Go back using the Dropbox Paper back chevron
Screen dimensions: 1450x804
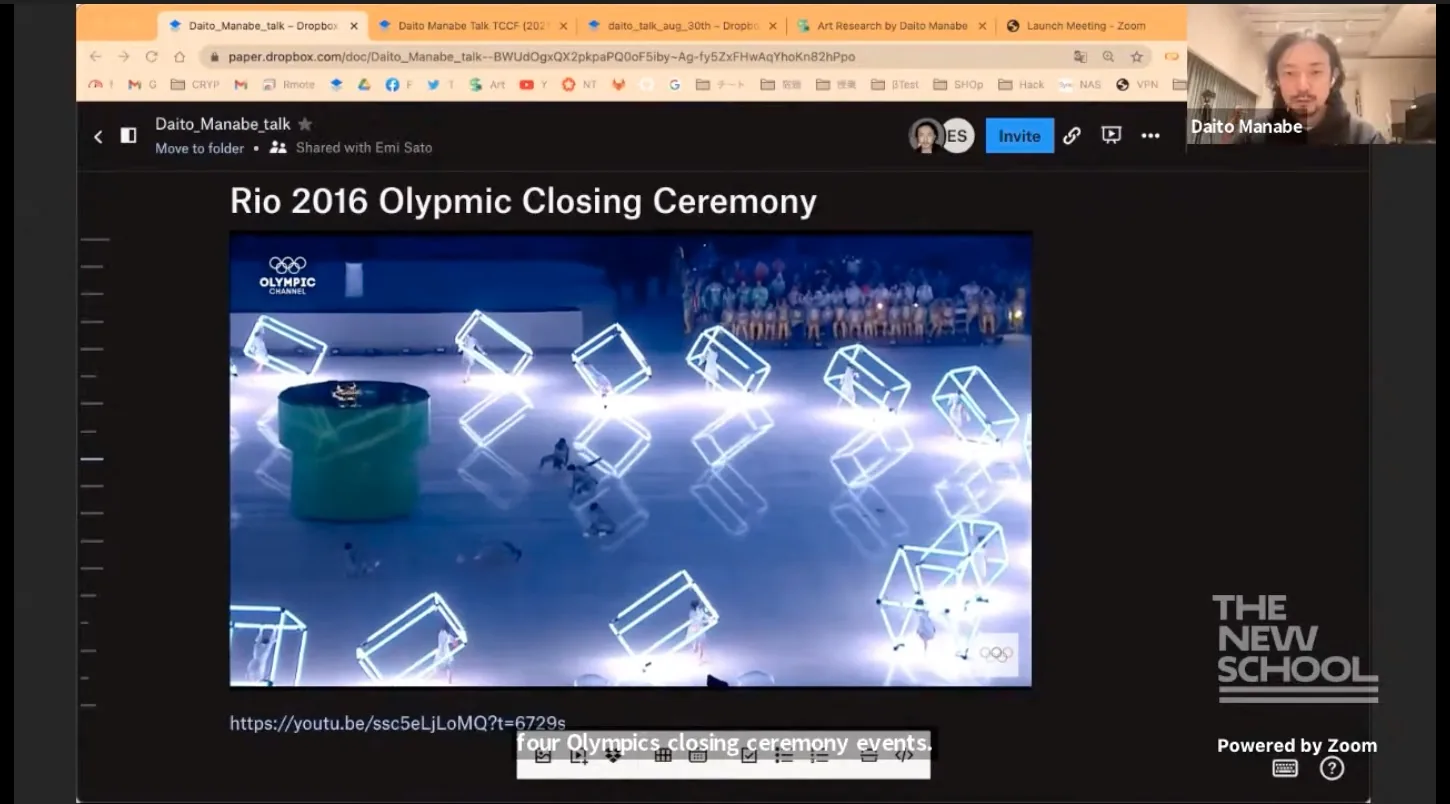(98, 137)
